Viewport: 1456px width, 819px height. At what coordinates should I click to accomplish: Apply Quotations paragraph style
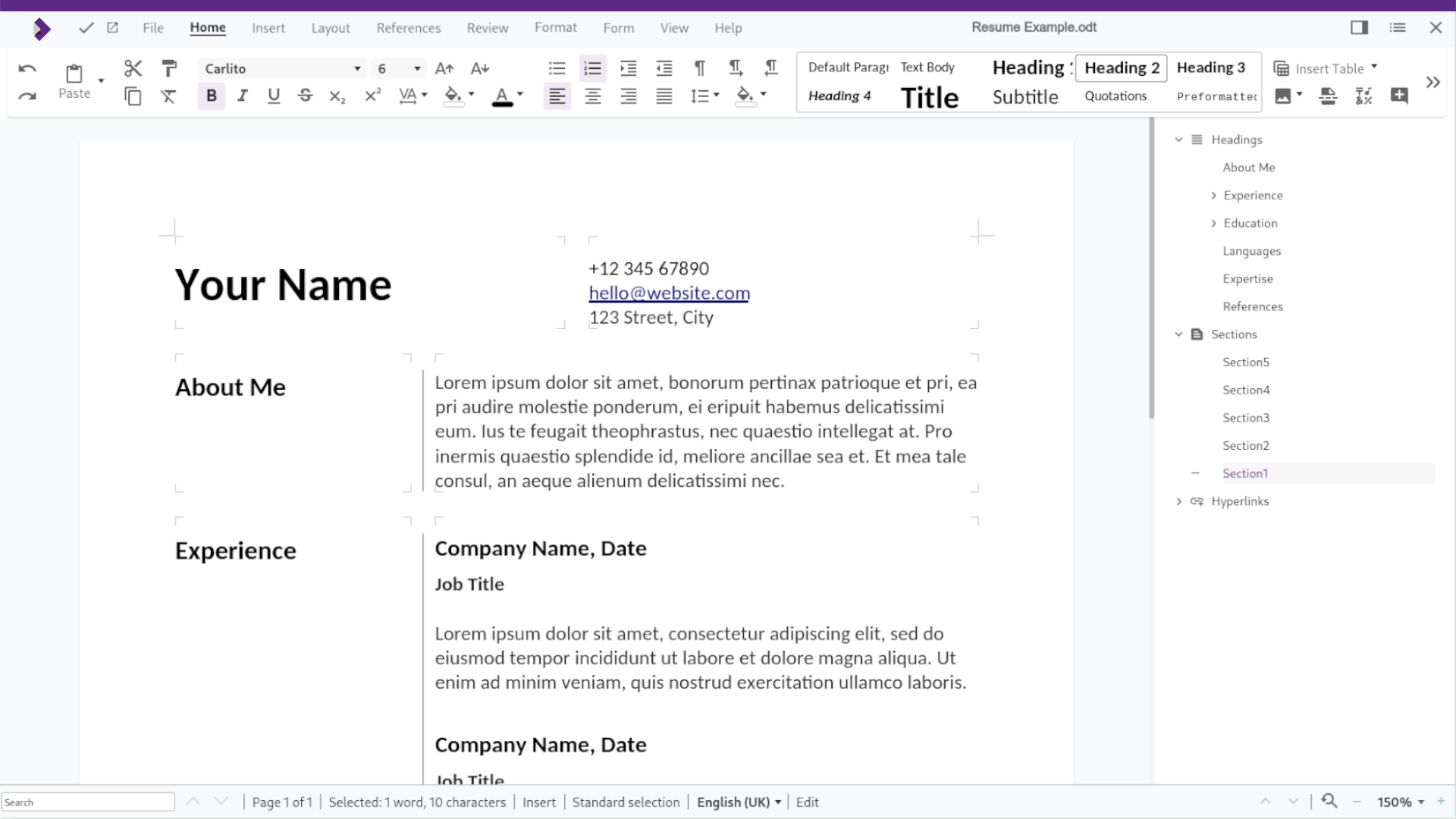click(1116, 96)
